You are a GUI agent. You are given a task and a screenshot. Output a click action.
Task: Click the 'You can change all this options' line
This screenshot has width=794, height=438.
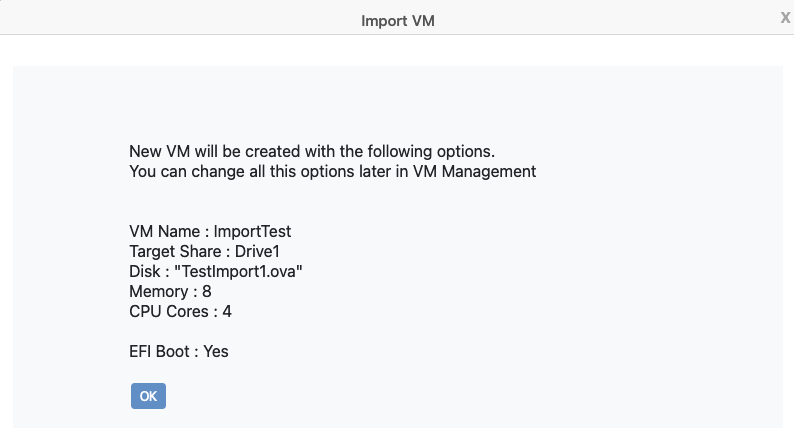point(332,171)
